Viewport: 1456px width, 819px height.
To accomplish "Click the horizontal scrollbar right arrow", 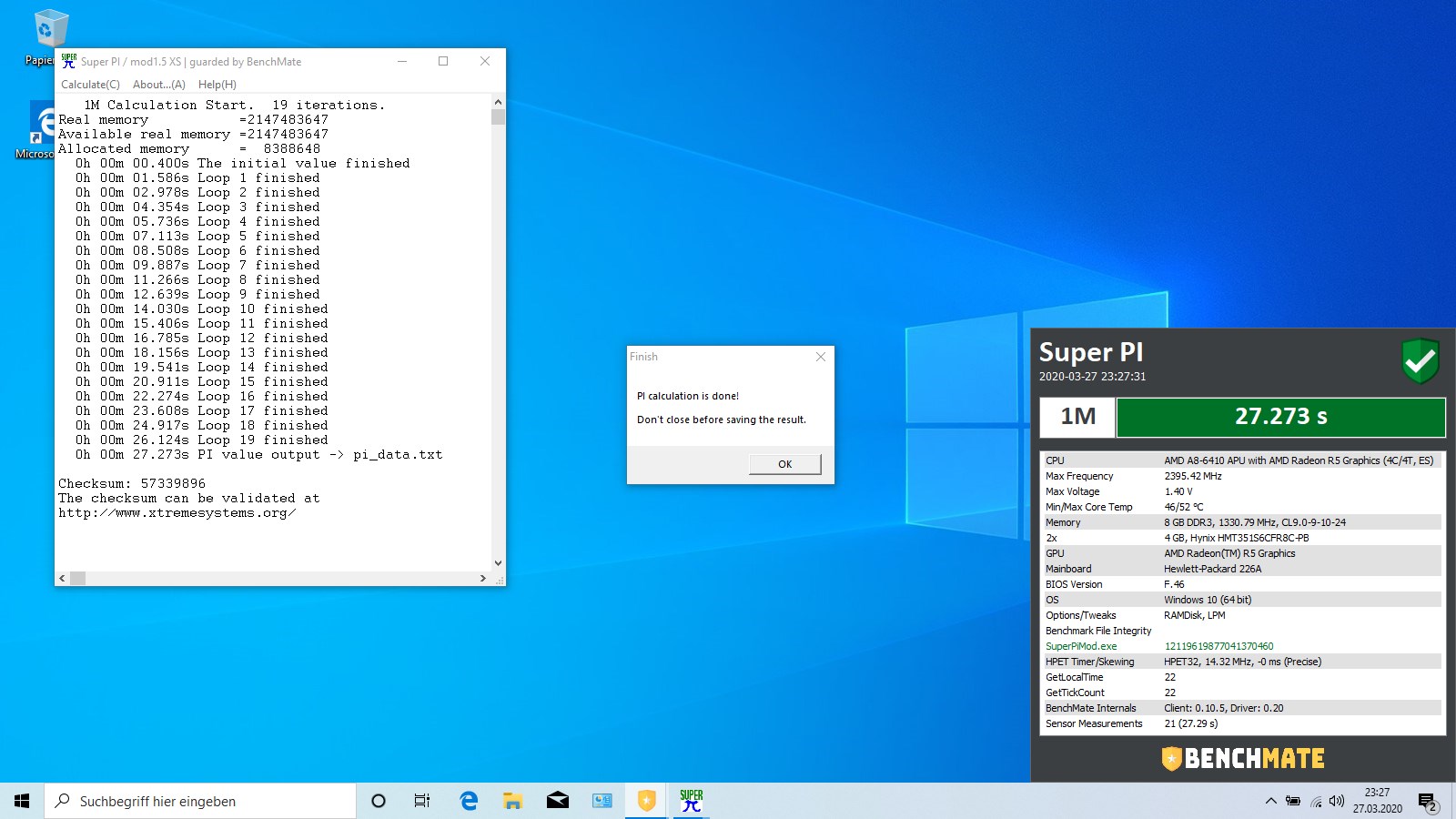I will [x=483, y=578].
